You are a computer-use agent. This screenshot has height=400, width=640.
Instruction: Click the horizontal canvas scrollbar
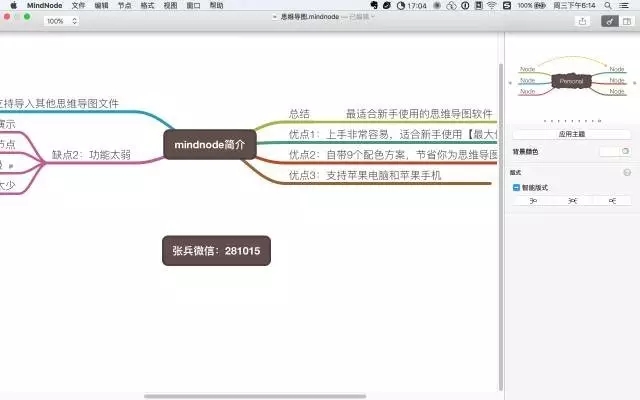coord(255,396)
